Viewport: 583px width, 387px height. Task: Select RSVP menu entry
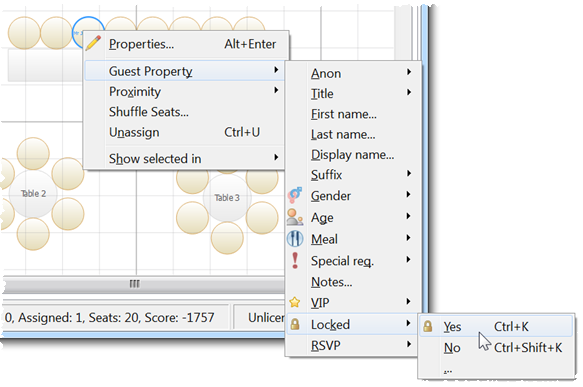[353, 345]
